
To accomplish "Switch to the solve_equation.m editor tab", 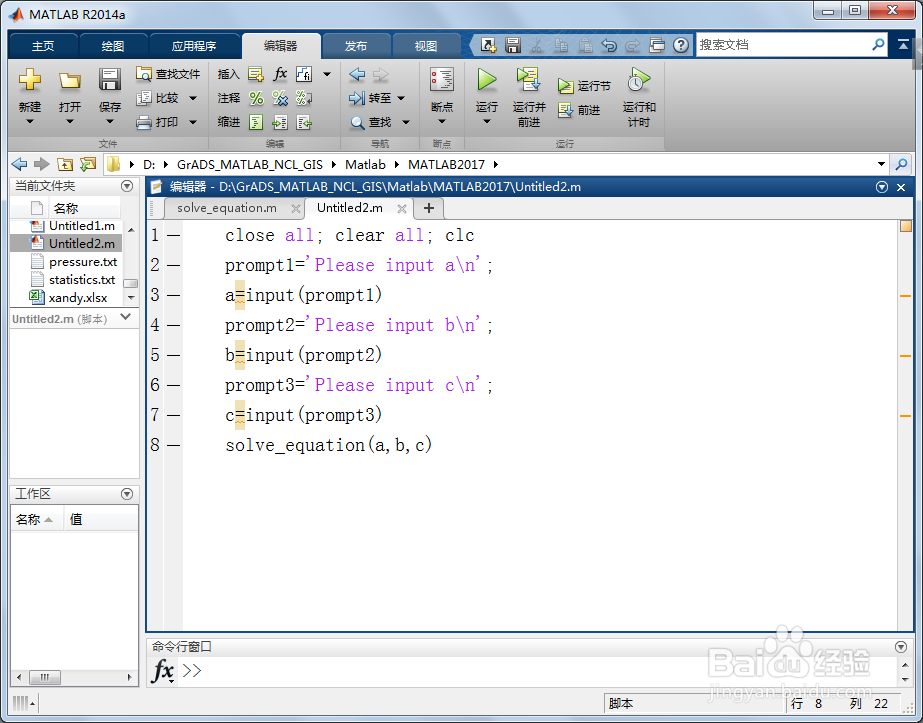I will point(227,208).
